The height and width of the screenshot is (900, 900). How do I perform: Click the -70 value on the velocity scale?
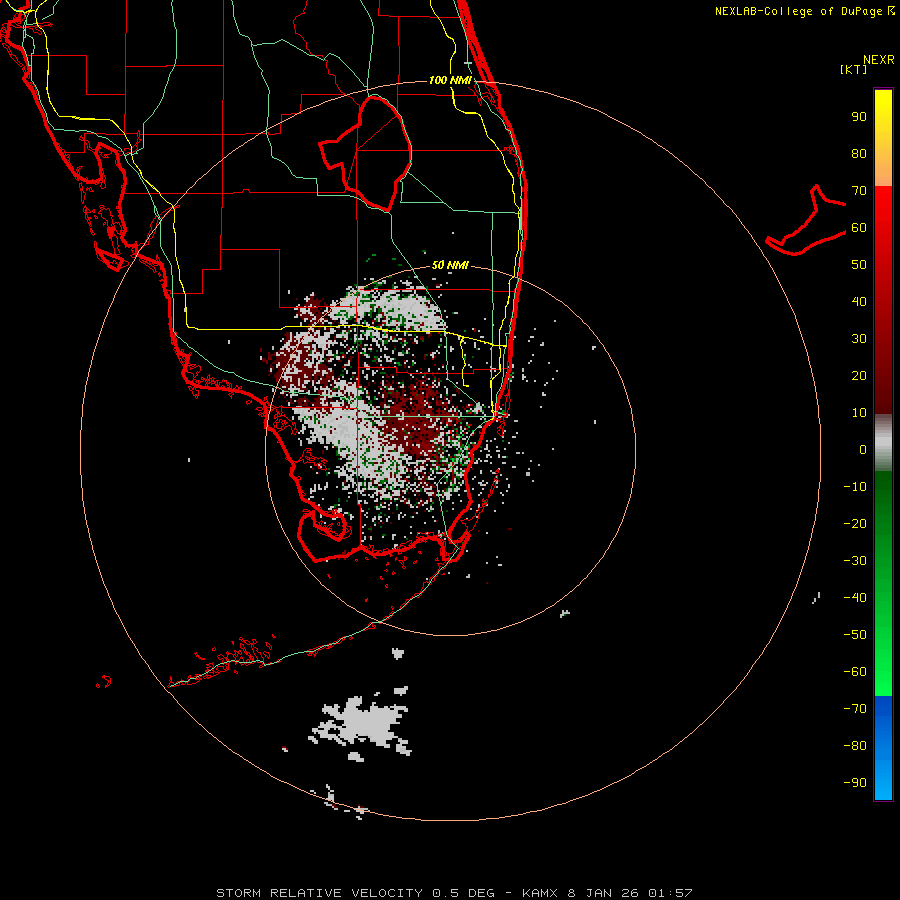coord(855,708)
